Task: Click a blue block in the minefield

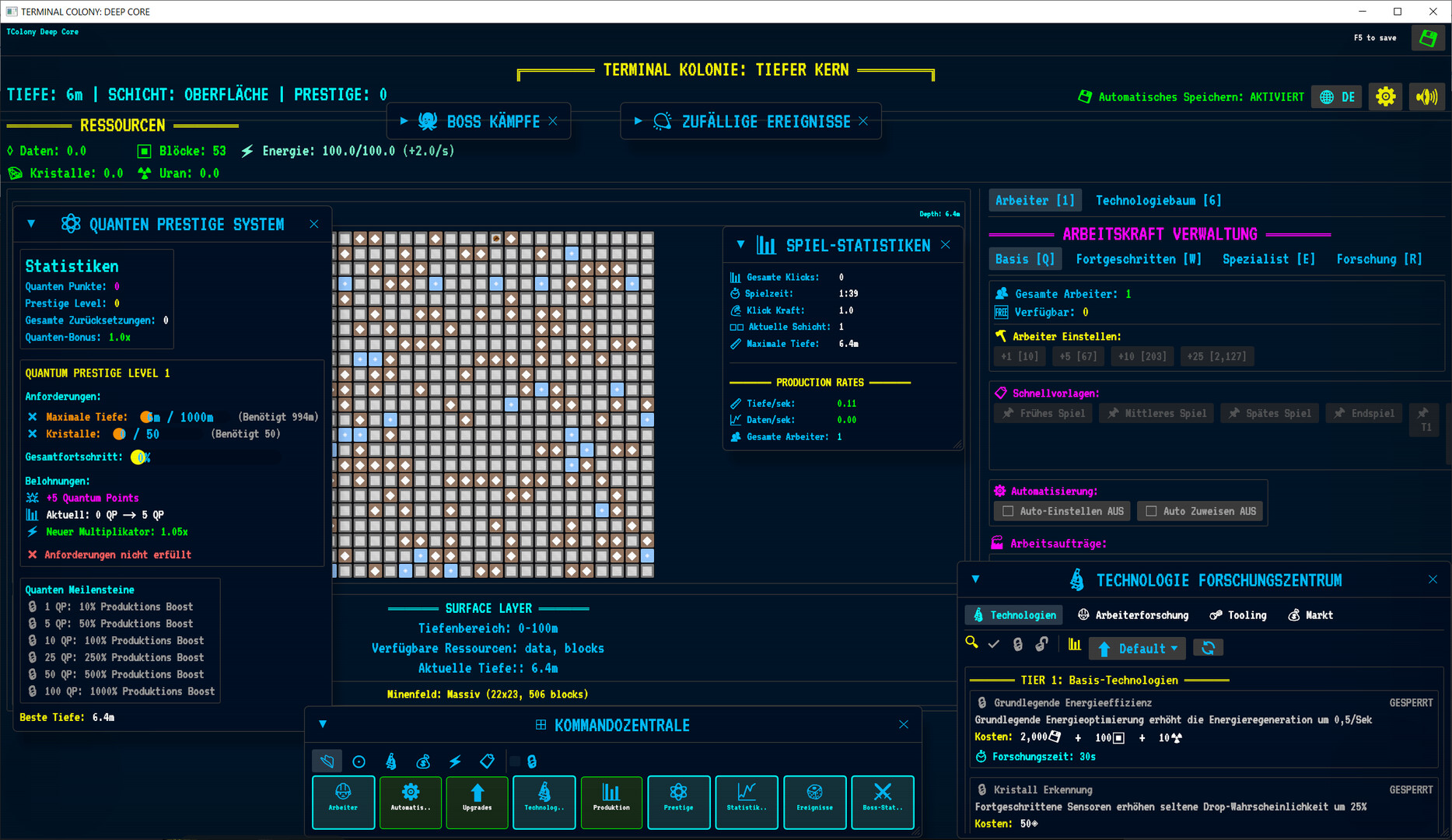Action: 436,284
